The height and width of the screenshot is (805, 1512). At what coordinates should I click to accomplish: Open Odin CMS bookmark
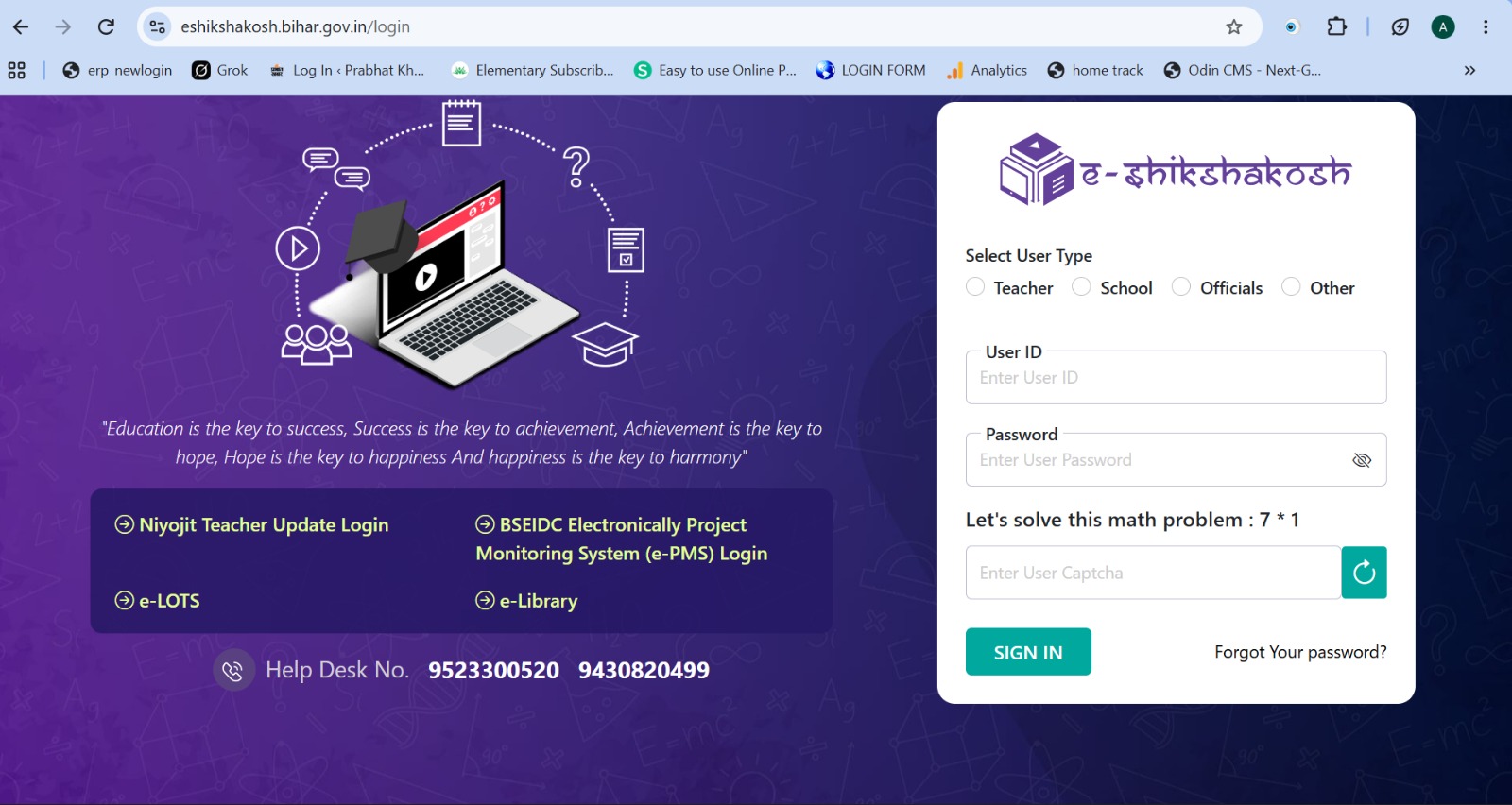pyautogui.click(x=1243, y=70)
